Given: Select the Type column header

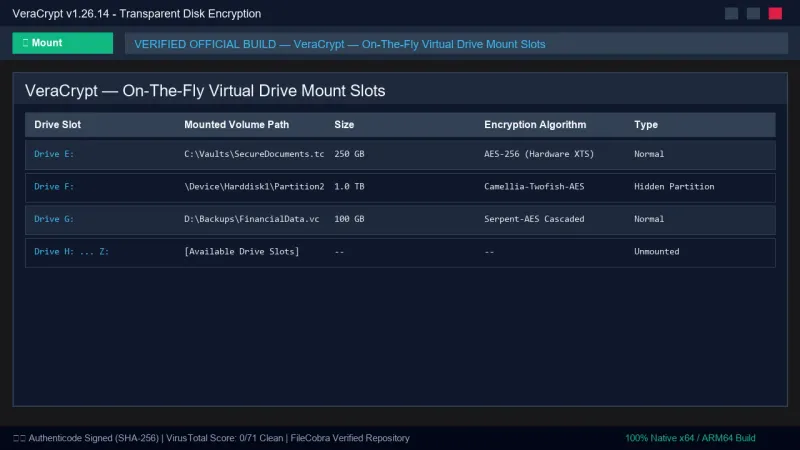Looking at the screenshot, I should pyautogui.click(x=645, y=124).
